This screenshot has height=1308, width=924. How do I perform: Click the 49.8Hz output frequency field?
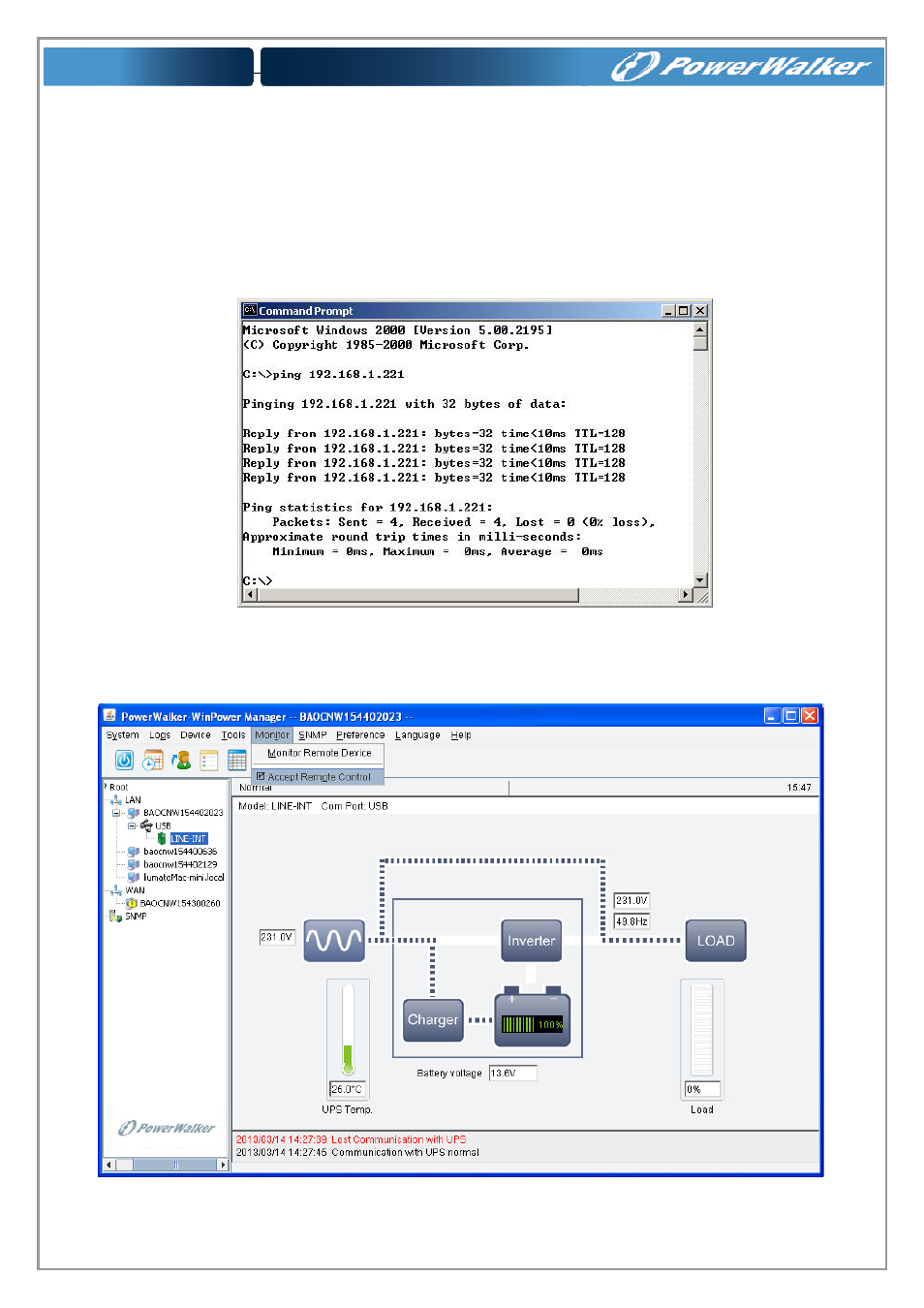pyautogui.click(x=631, y=921)
